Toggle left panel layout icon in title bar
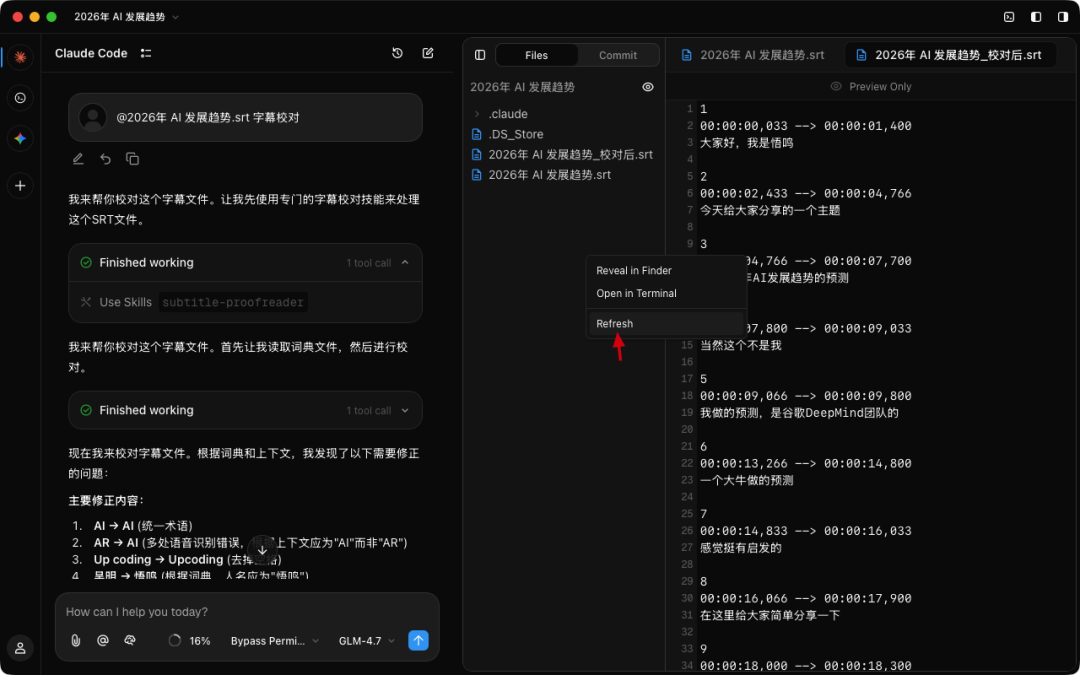1080x675 pixels. pos(1036,17)
